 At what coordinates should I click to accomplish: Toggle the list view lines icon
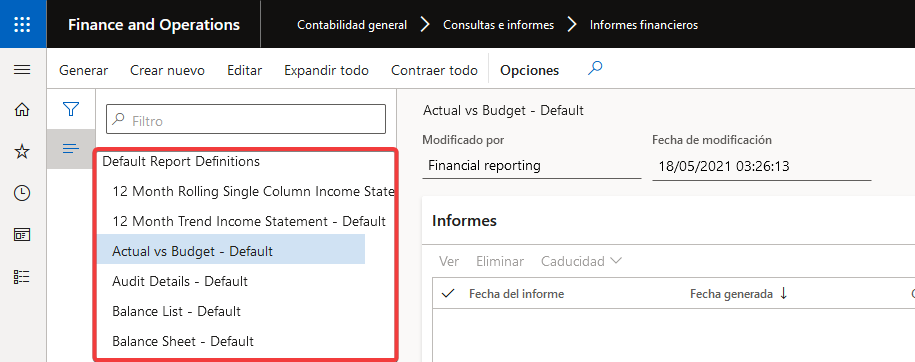point(71,149)
